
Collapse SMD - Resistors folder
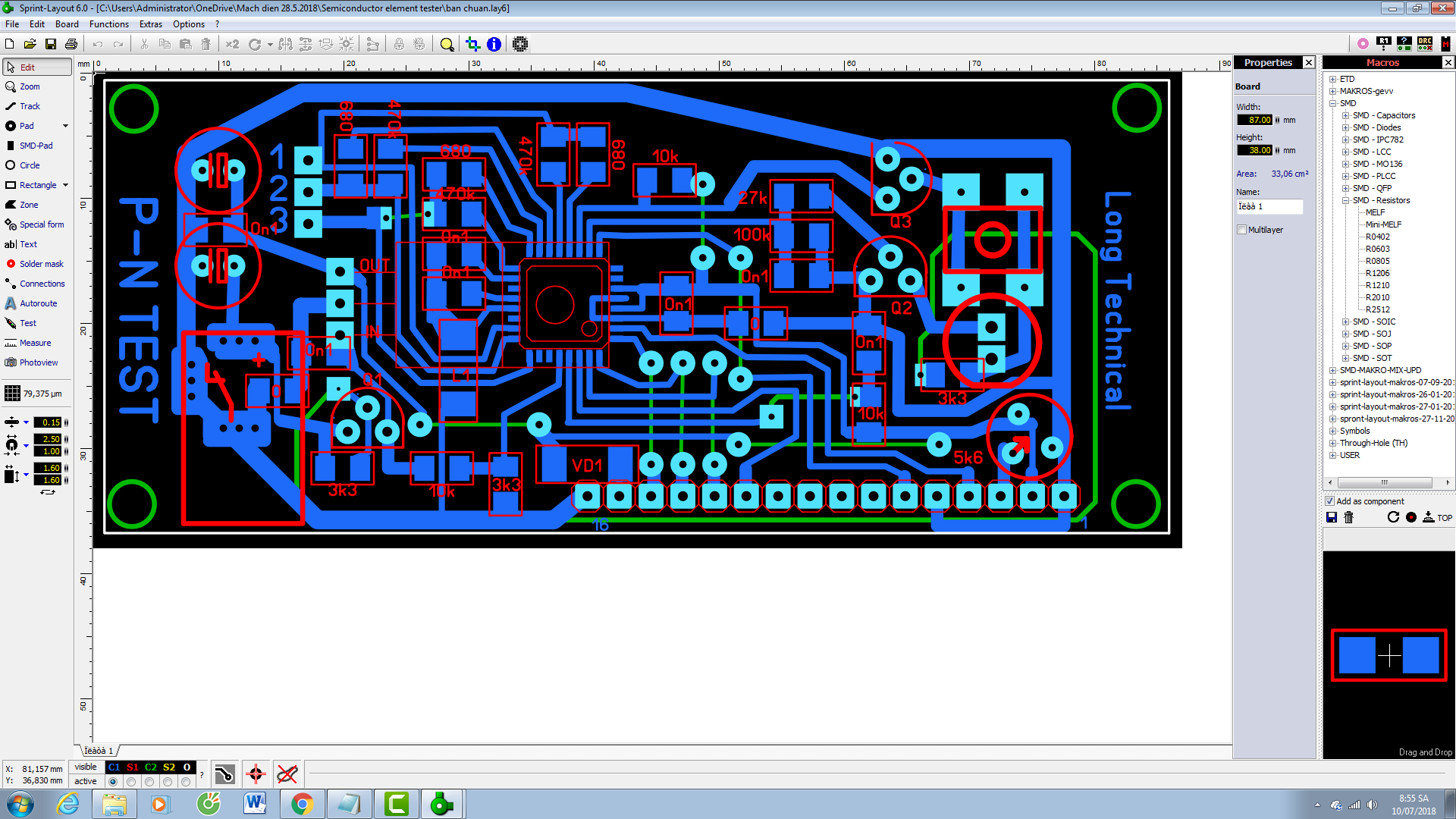pyautogui.click(x=1345, y=200)
